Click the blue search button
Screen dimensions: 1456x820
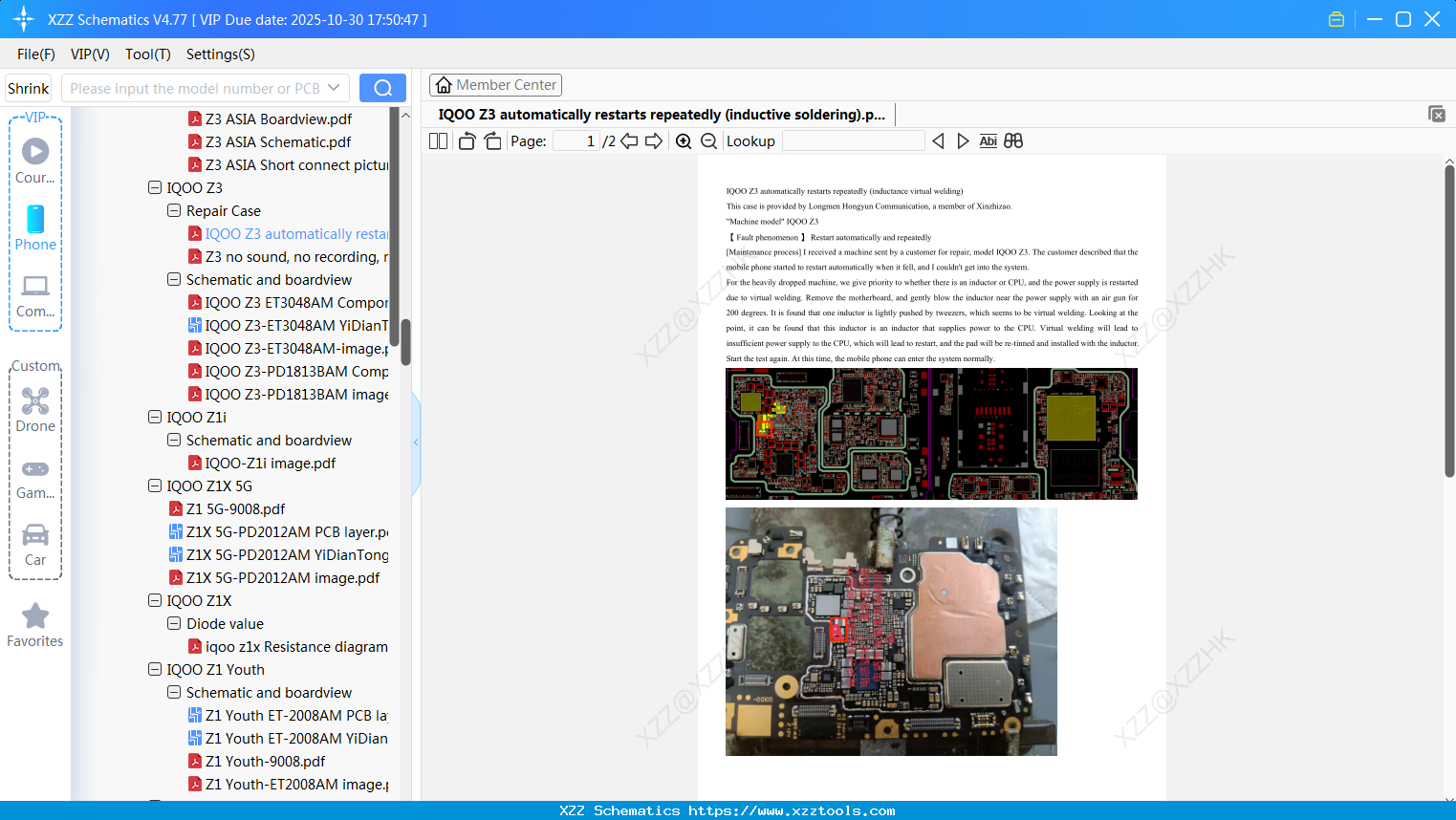382,88
